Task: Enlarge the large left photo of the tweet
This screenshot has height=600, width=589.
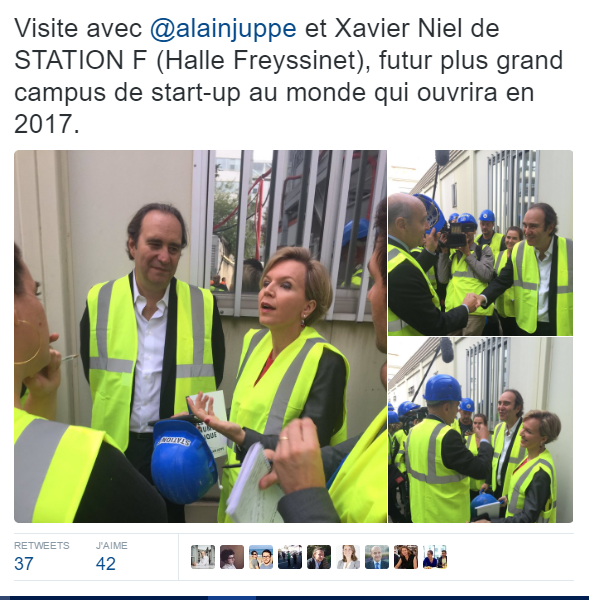Action: coord(200,336)
